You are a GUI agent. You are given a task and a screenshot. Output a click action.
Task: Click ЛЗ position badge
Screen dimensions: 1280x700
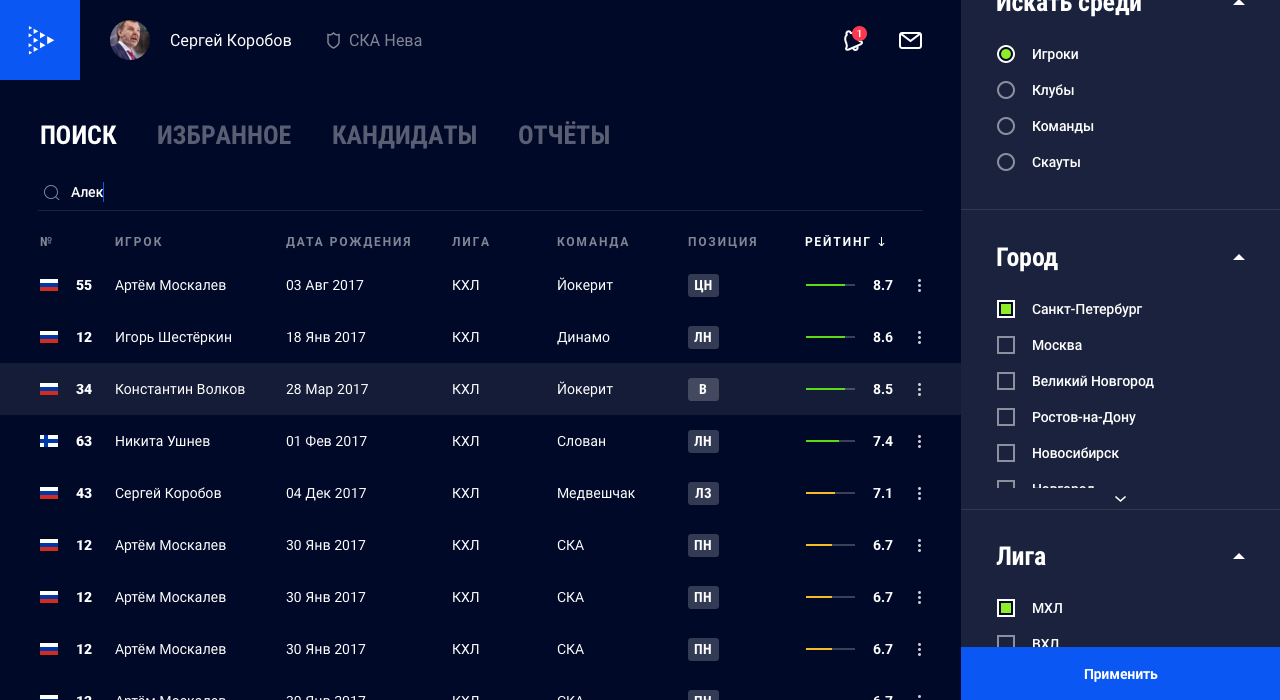coord(703,493)
